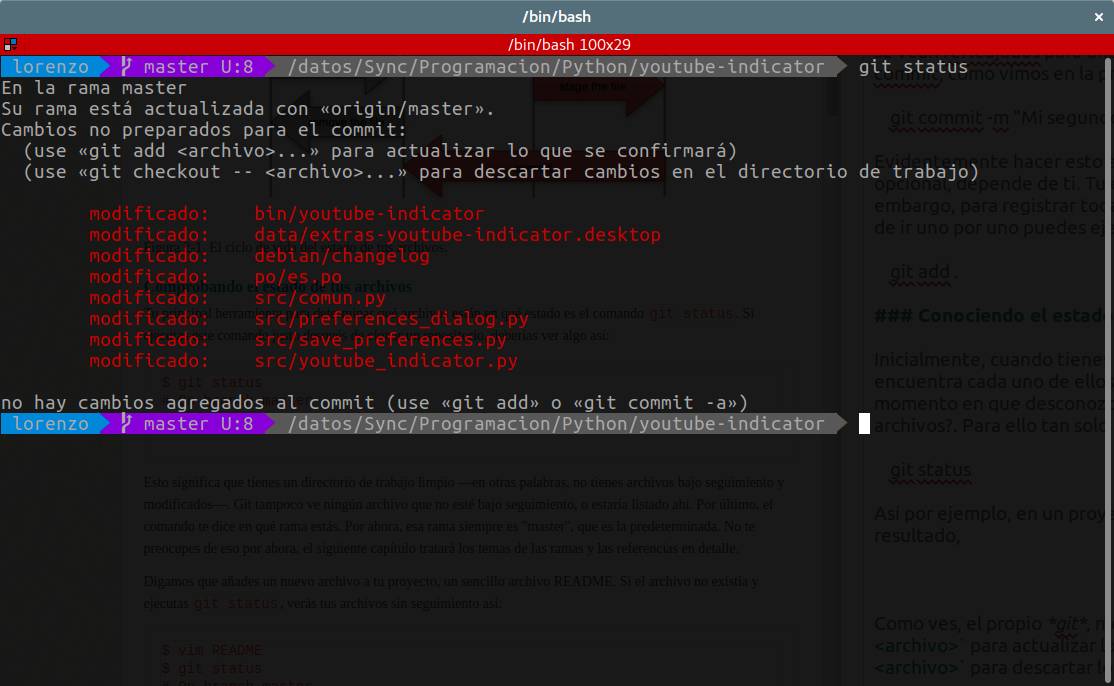This screenshot has height=686, width=1114.
Task: Click the branch icon on the last prompt line
Action: [126, 423]
